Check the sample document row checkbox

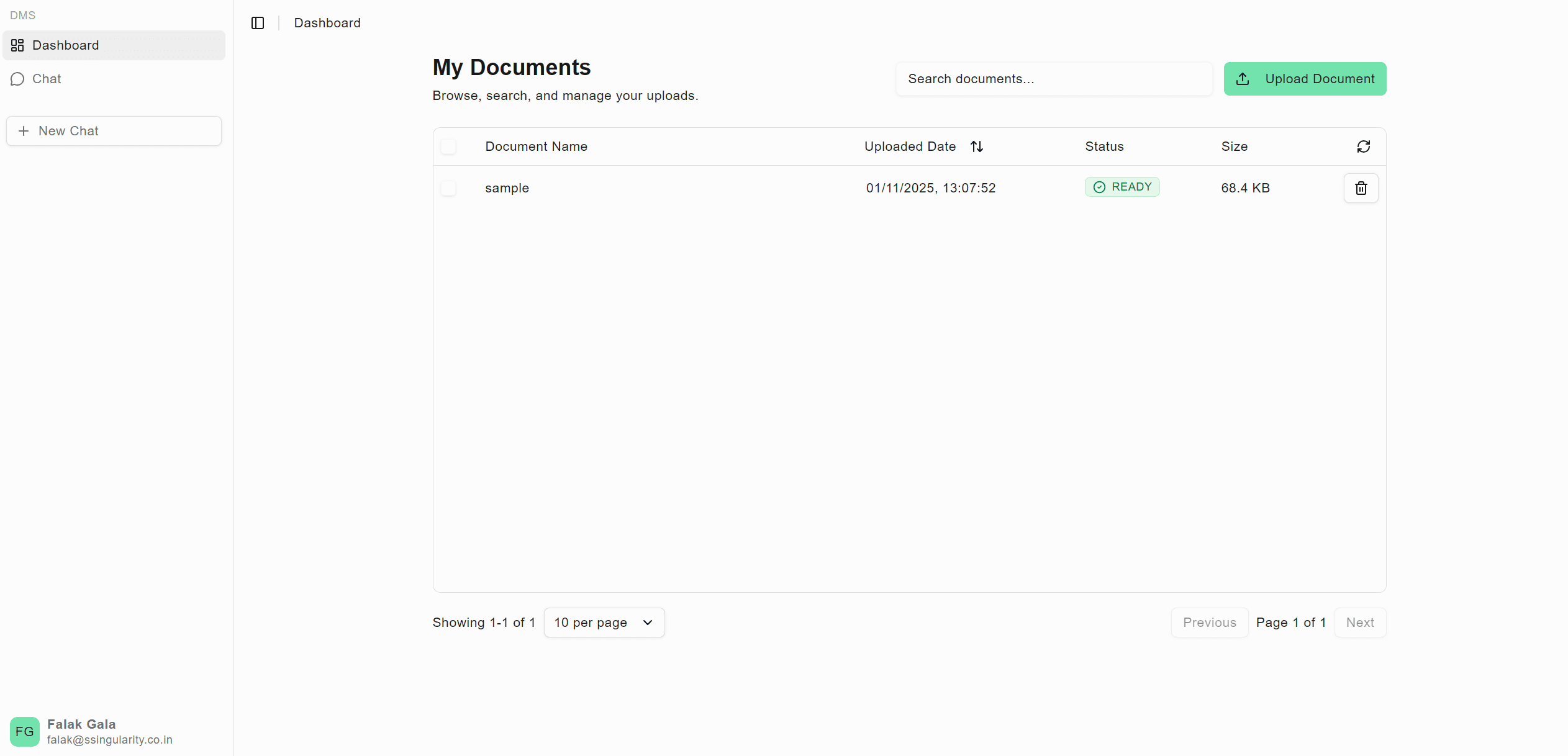448,188
